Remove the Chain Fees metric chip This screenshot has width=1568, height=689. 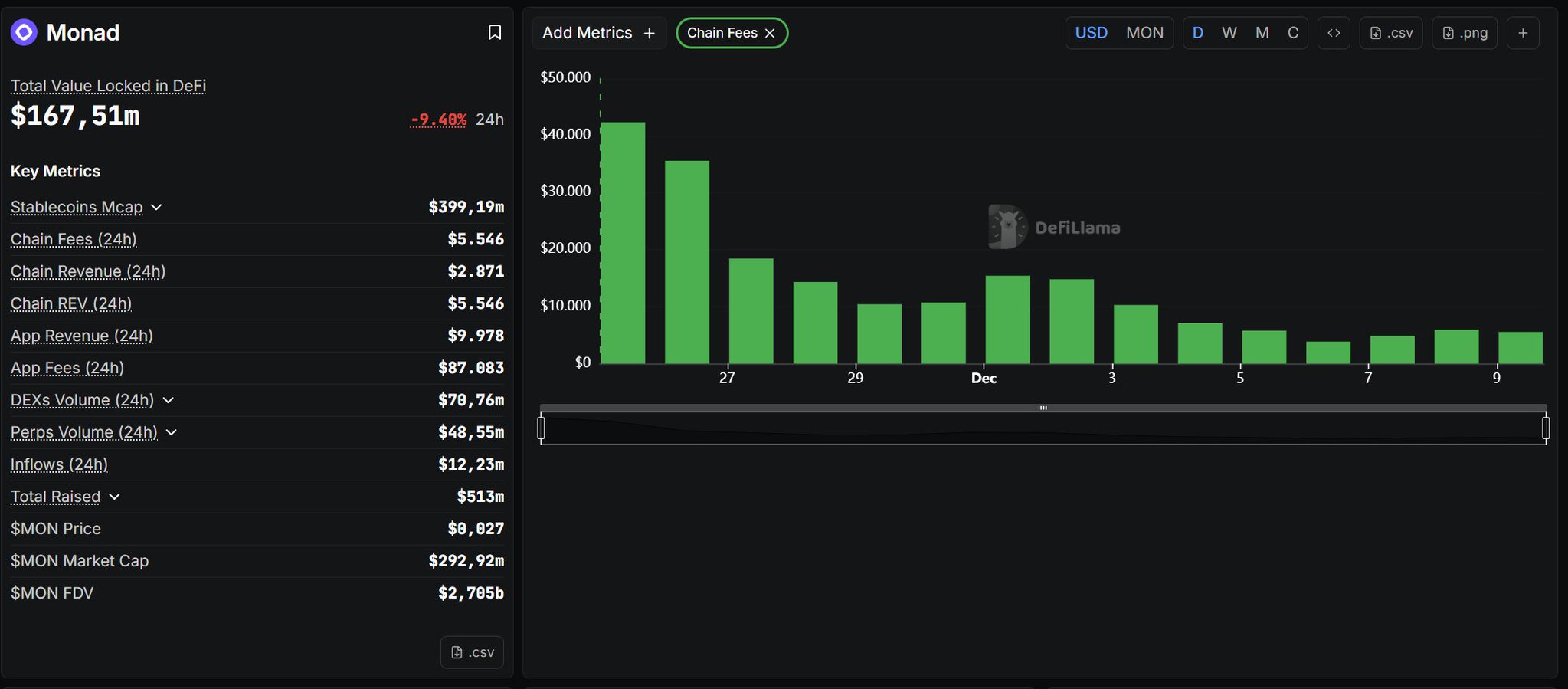(x=771, y=33)
